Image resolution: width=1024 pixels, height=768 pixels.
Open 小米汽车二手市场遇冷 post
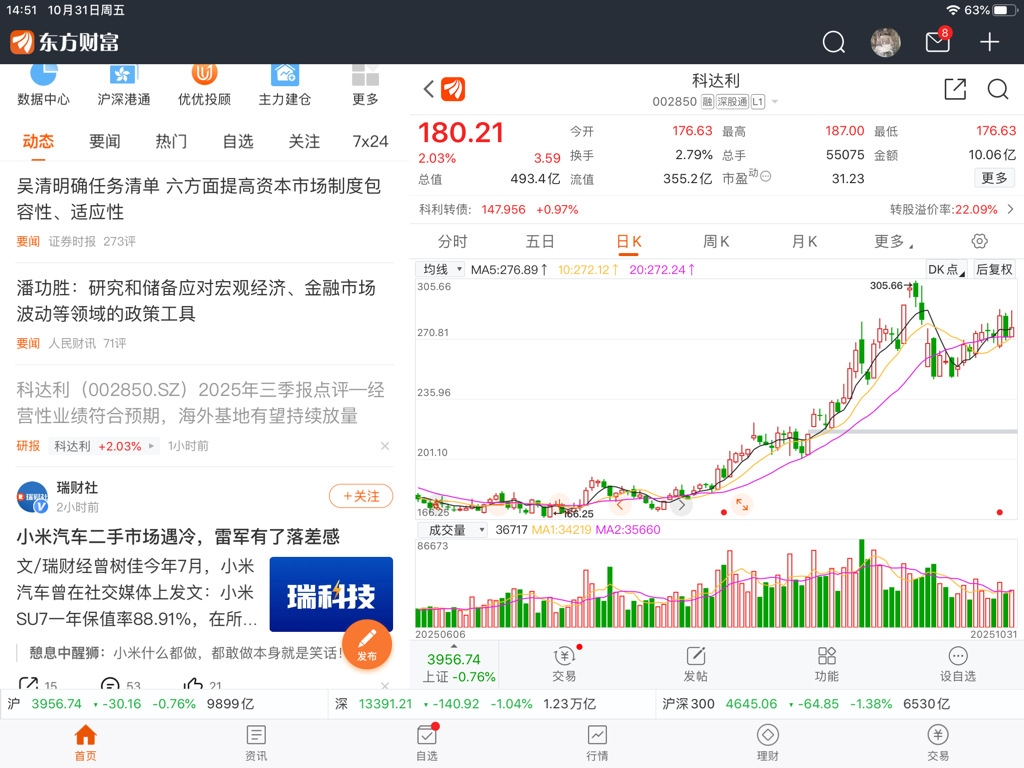pyautogui.click(x=178, y=537)
